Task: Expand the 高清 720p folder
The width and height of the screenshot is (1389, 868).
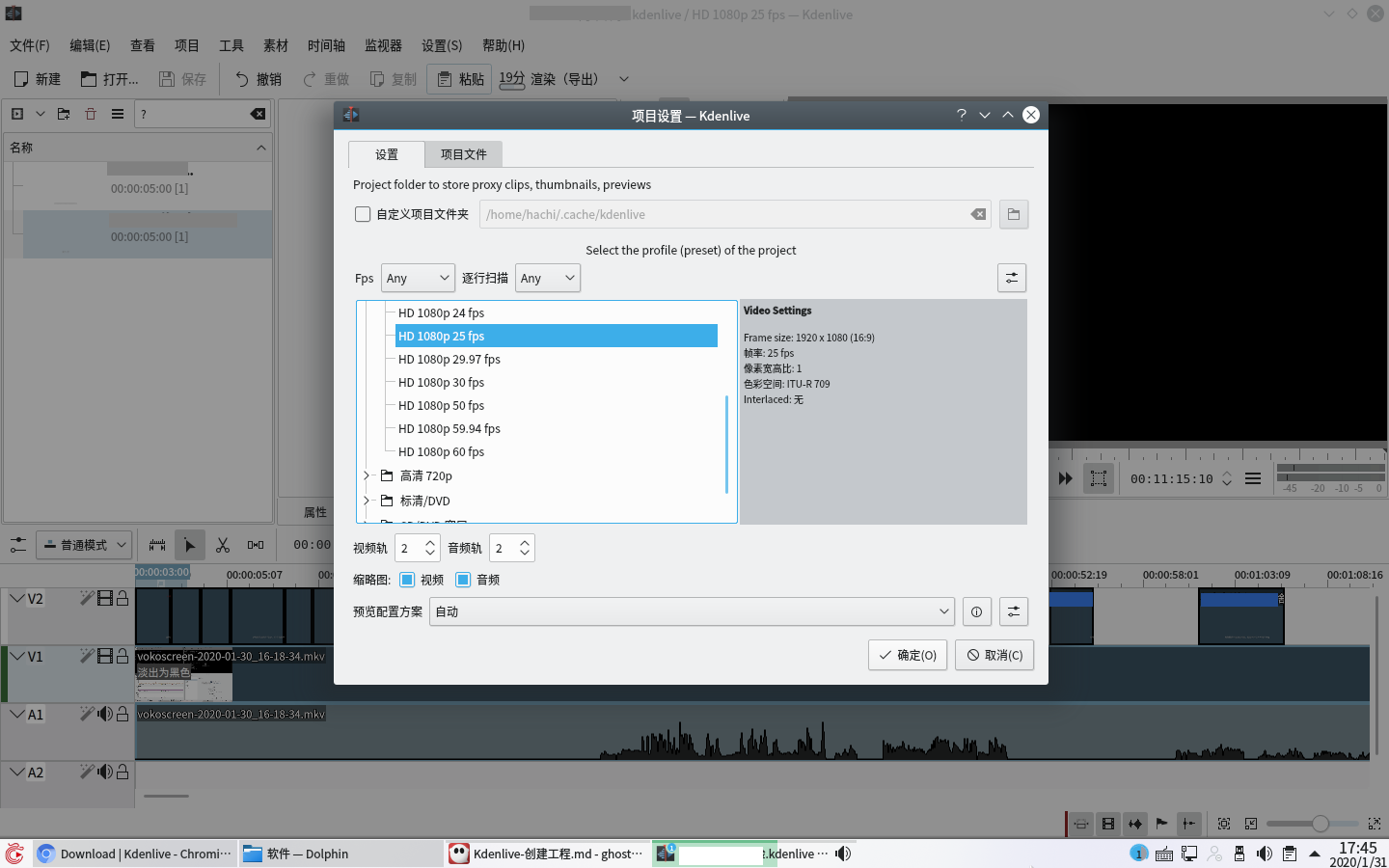Action: (x=367, y=475)
